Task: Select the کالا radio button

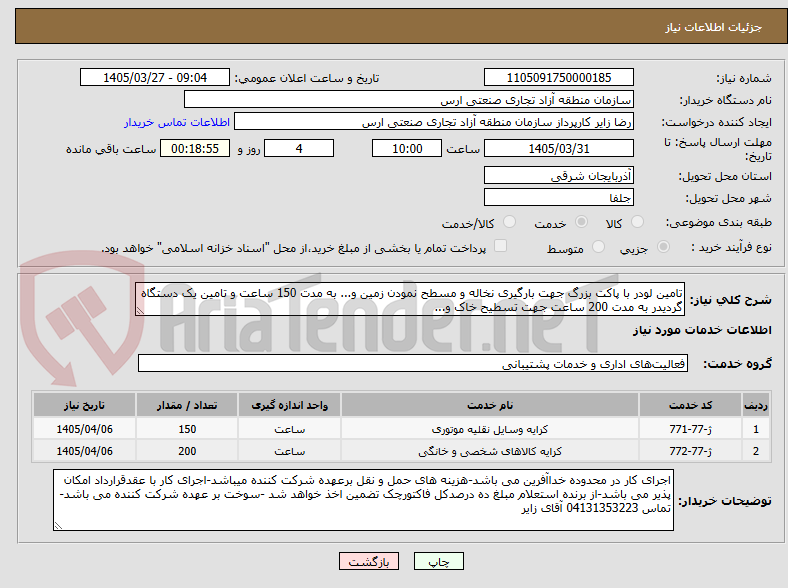Action: (637, 222)
